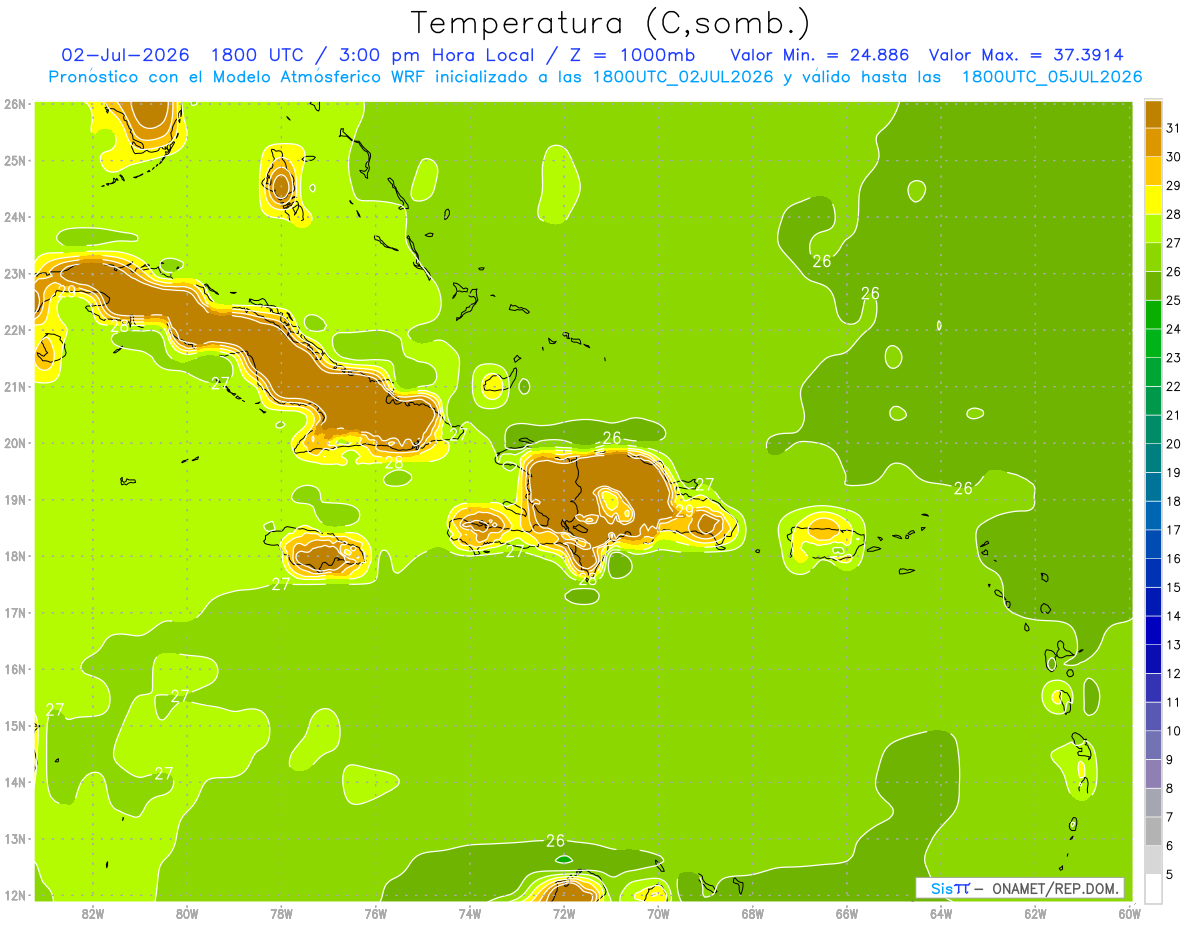Click the color bar value label 18
The width and height of the screenshot is (1200, 927).
point(1173,500)
